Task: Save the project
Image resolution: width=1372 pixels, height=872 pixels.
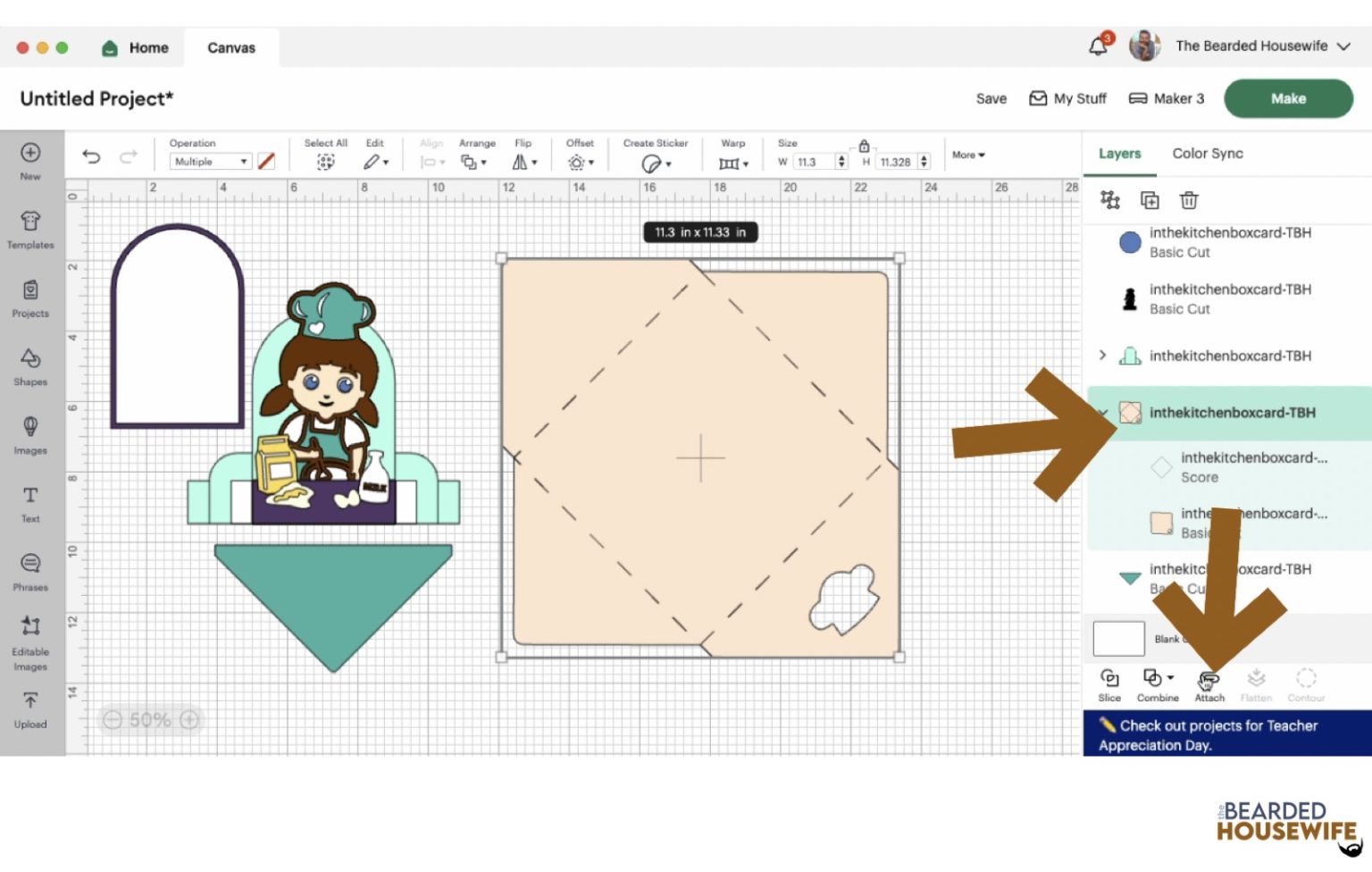Action: coord(991,99)
